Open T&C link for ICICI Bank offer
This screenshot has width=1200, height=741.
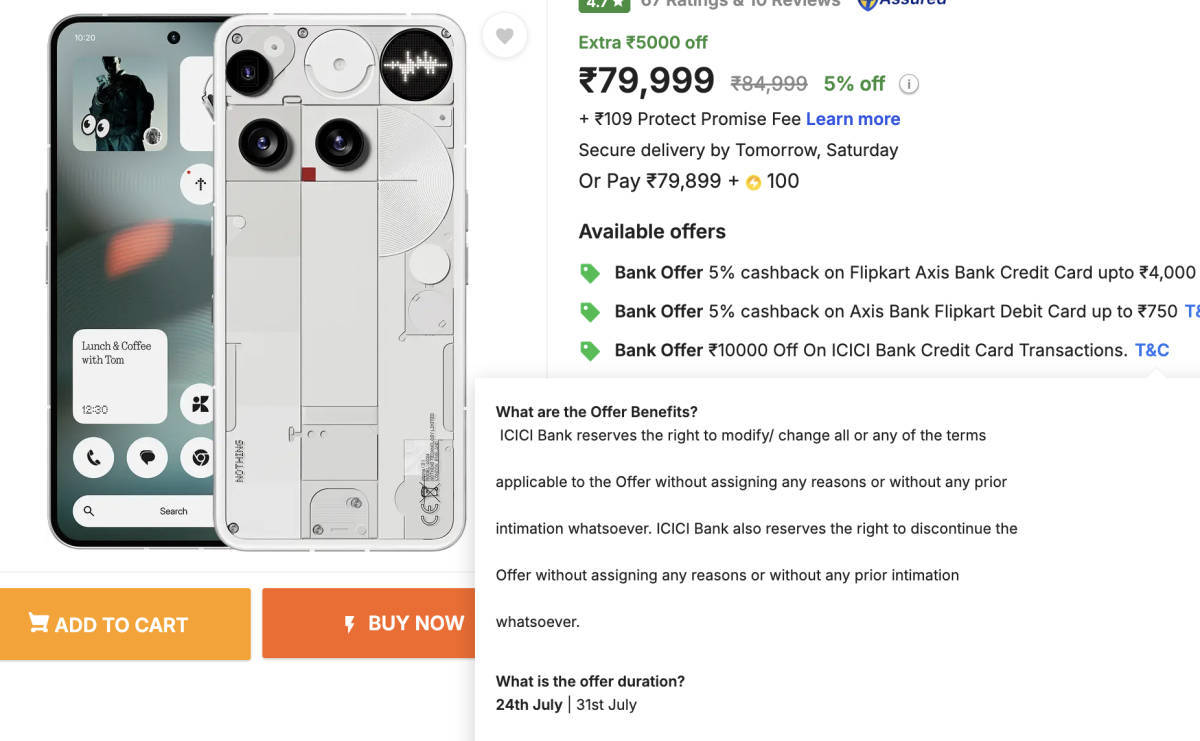(x=1151, y=350)
